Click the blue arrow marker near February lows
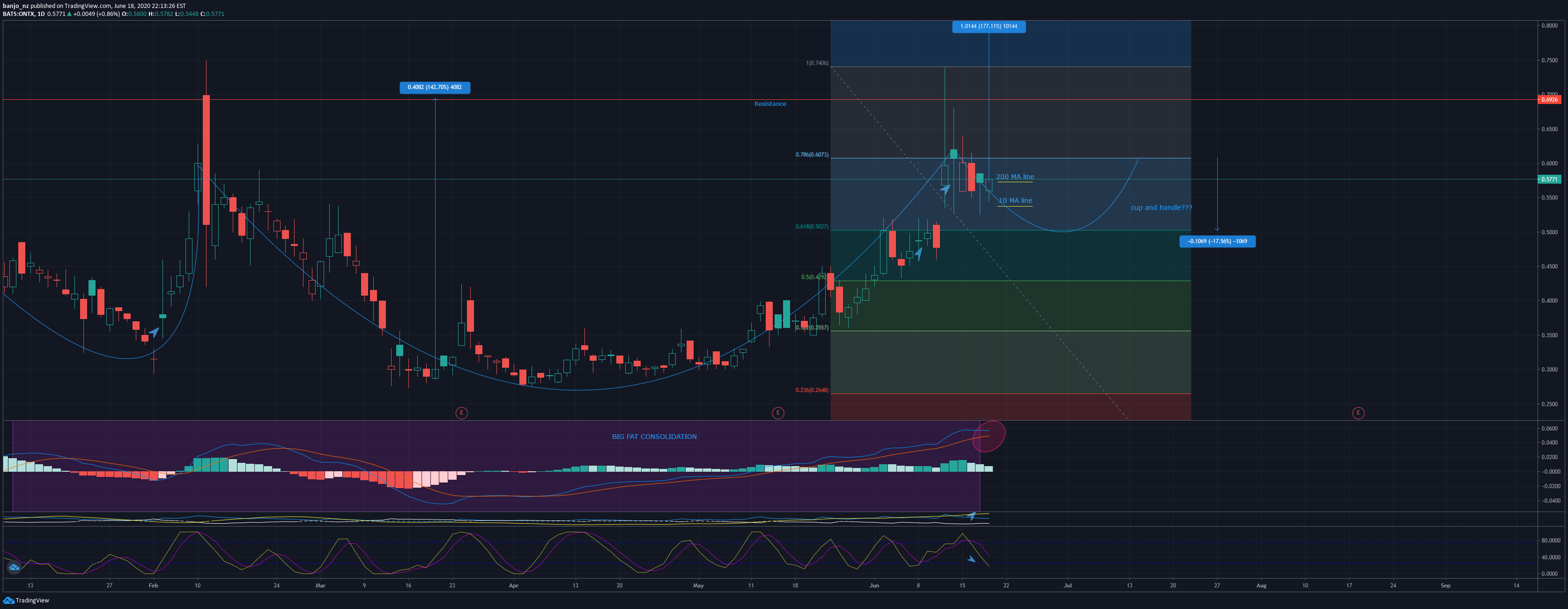Screen dimensions: 1568x609 (154, 333)
